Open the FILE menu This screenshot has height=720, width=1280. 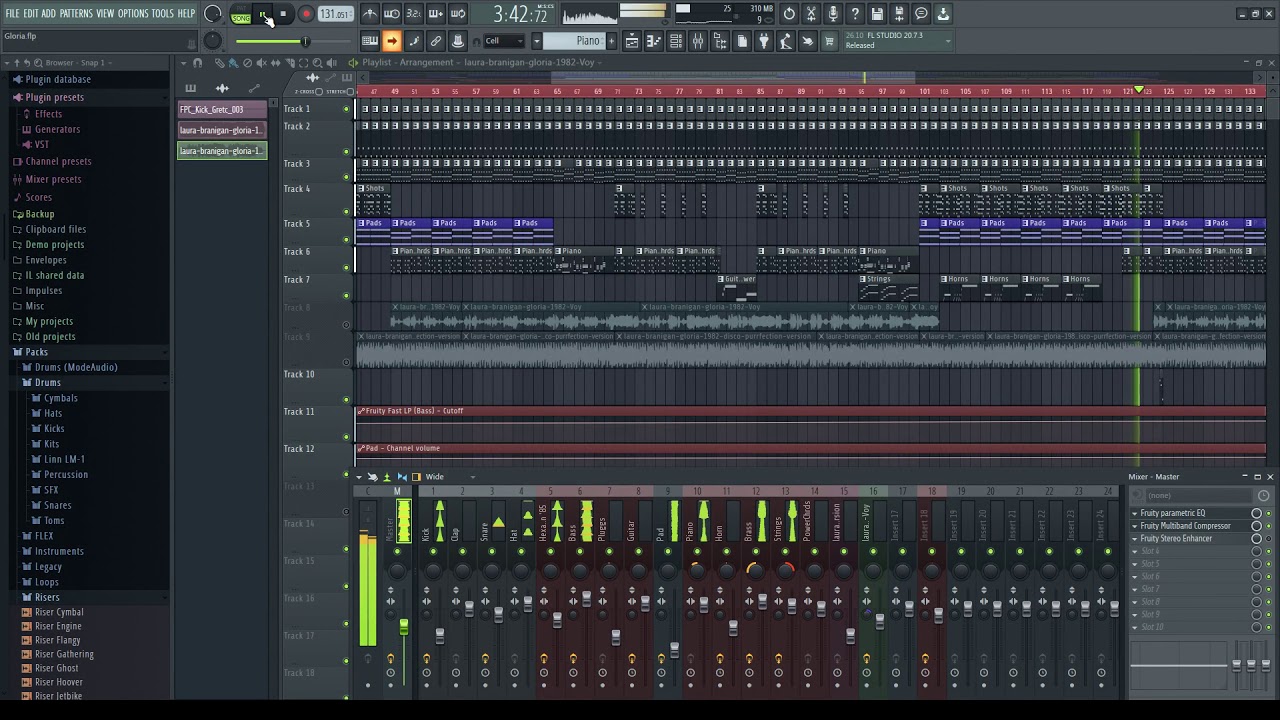click(x=12, y=14)
